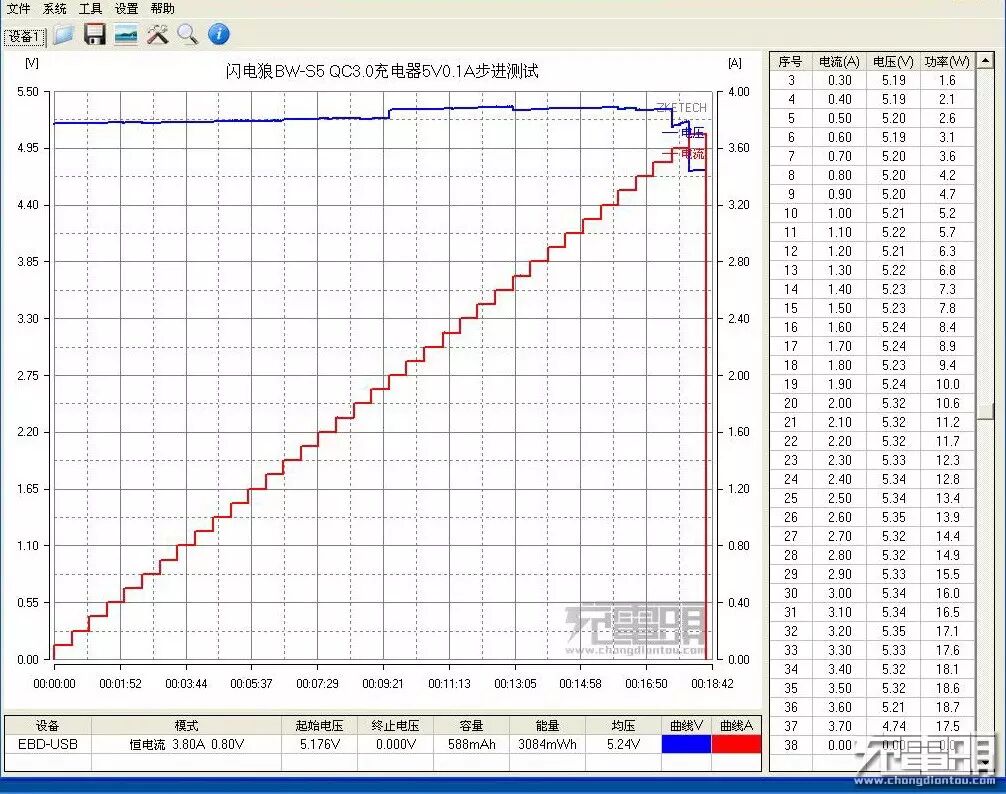Click the 起始电压 column header

pyautogui.click(x=320, y=725)
